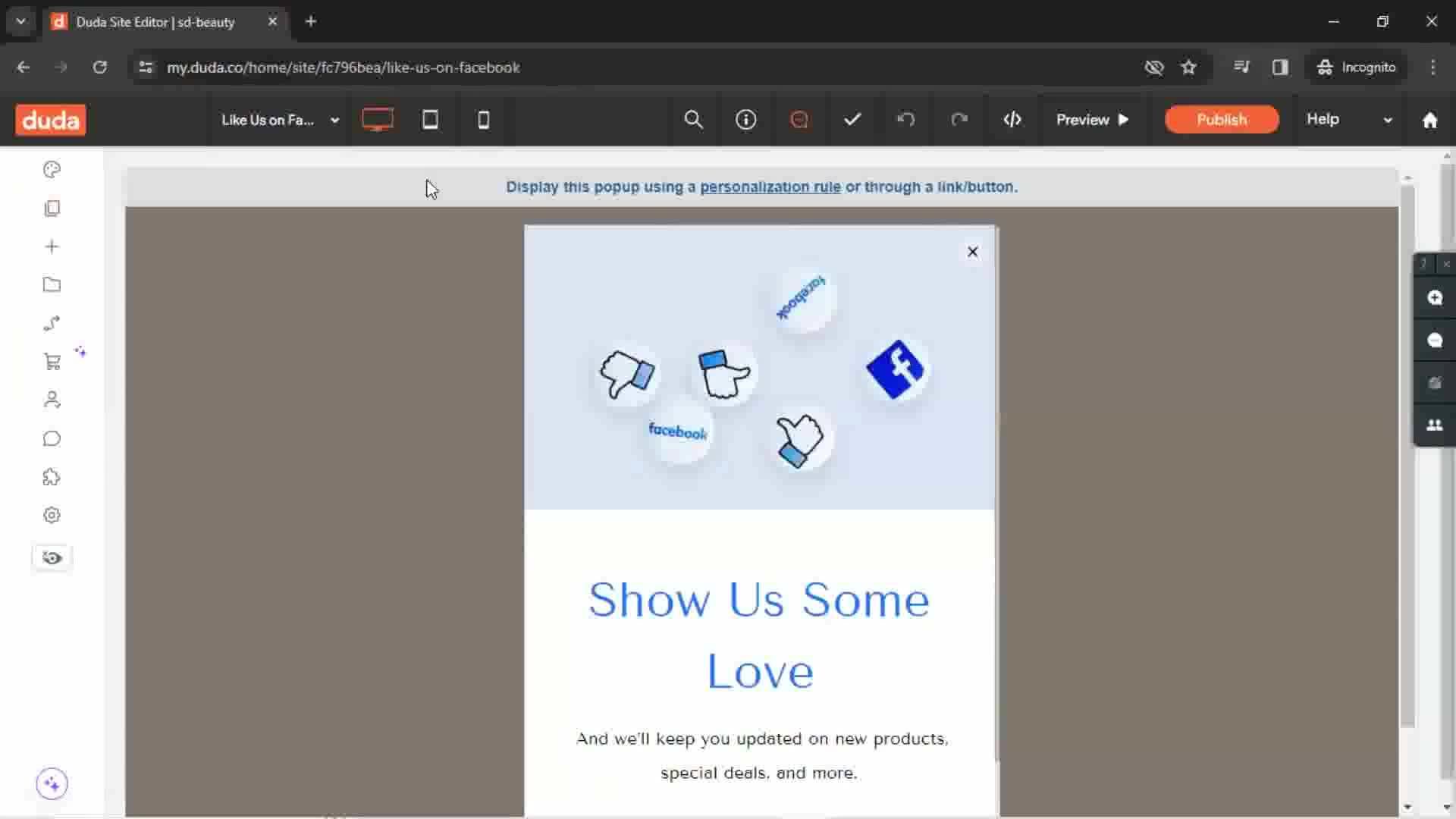Image resolution: width=1456 pixels, height=819 pixels.
Task: Open developer mode code icon
Action: [1012, 119]
